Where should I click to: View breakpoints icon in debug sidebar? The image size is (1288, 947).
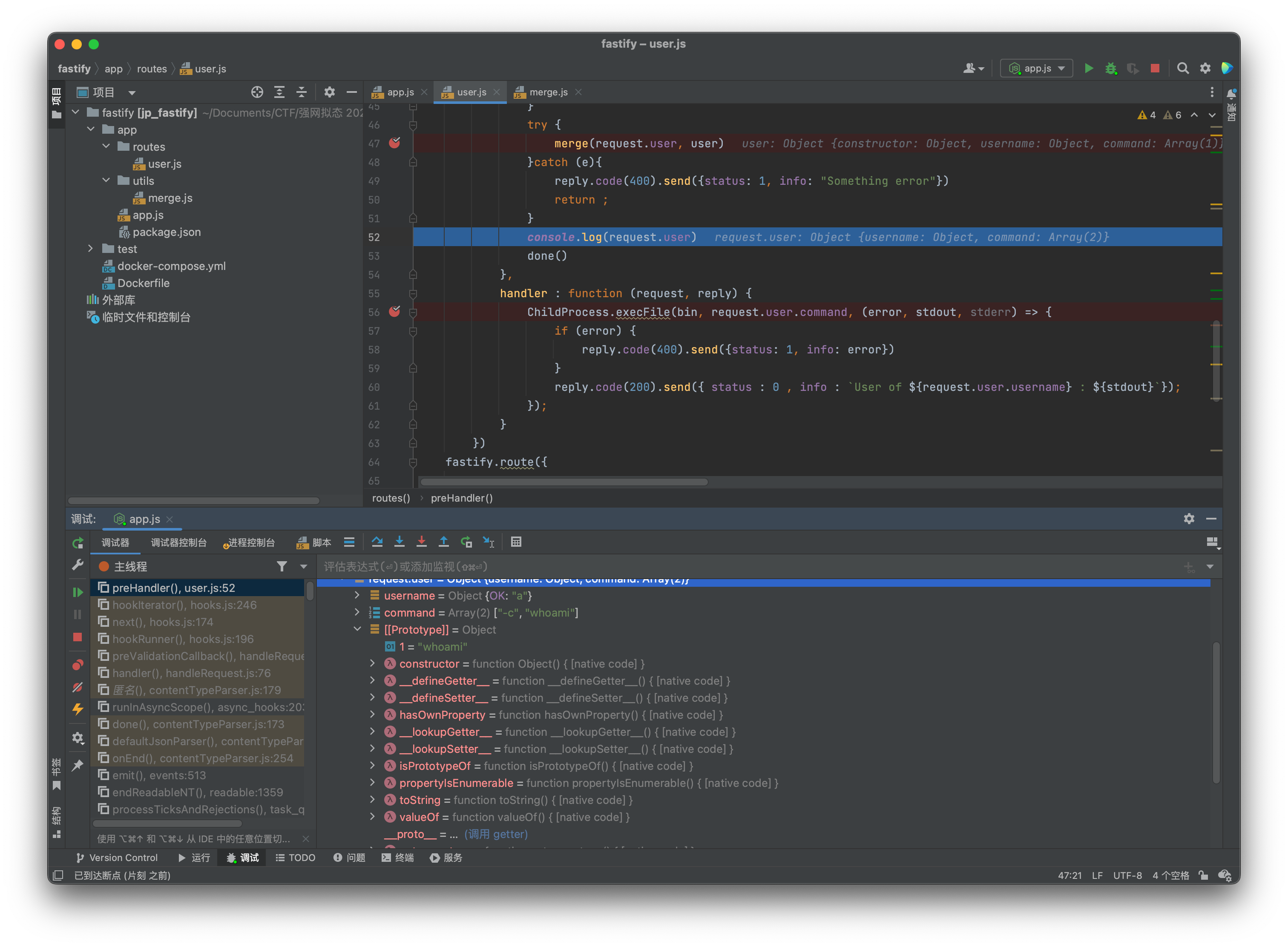tap(78, 665)
